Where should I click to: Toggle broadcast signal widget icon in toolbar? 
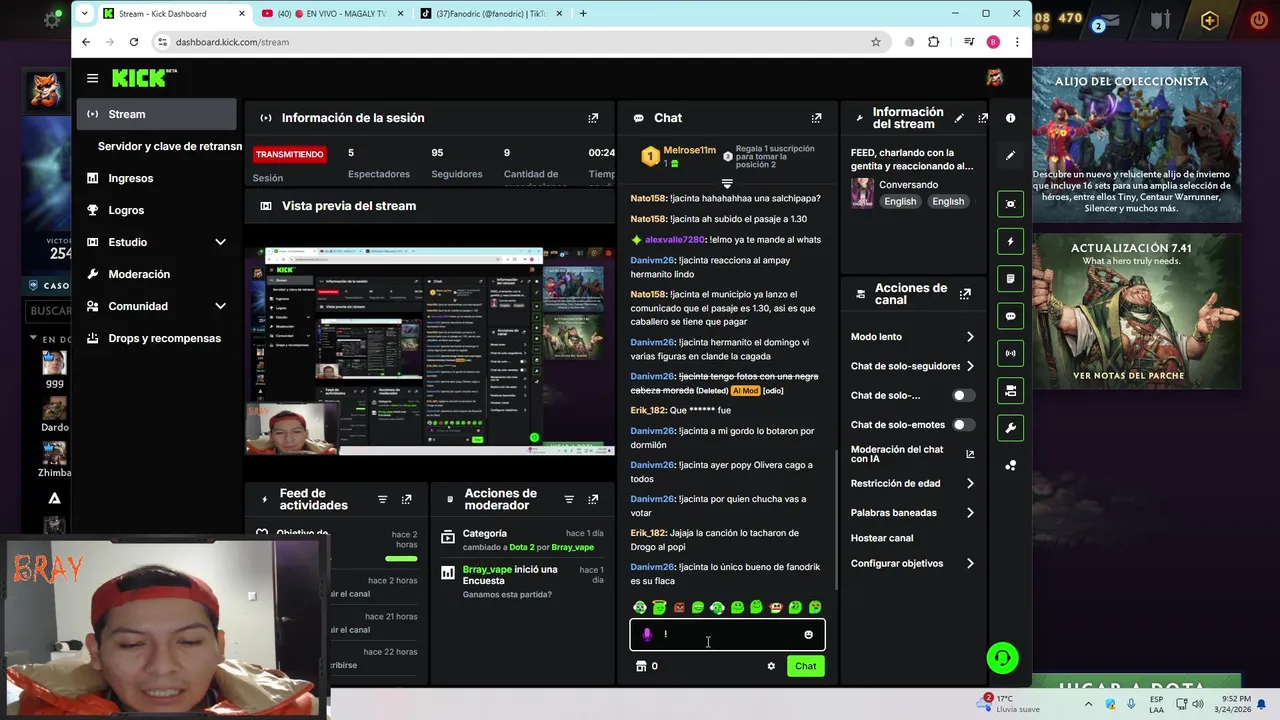click(1010, 353)
